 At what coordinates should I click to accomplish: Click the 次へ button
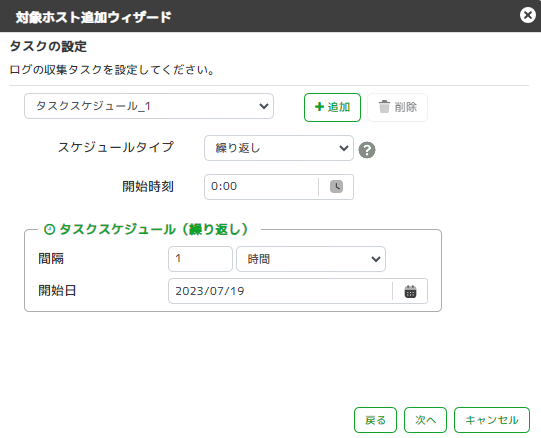(425, 420)
